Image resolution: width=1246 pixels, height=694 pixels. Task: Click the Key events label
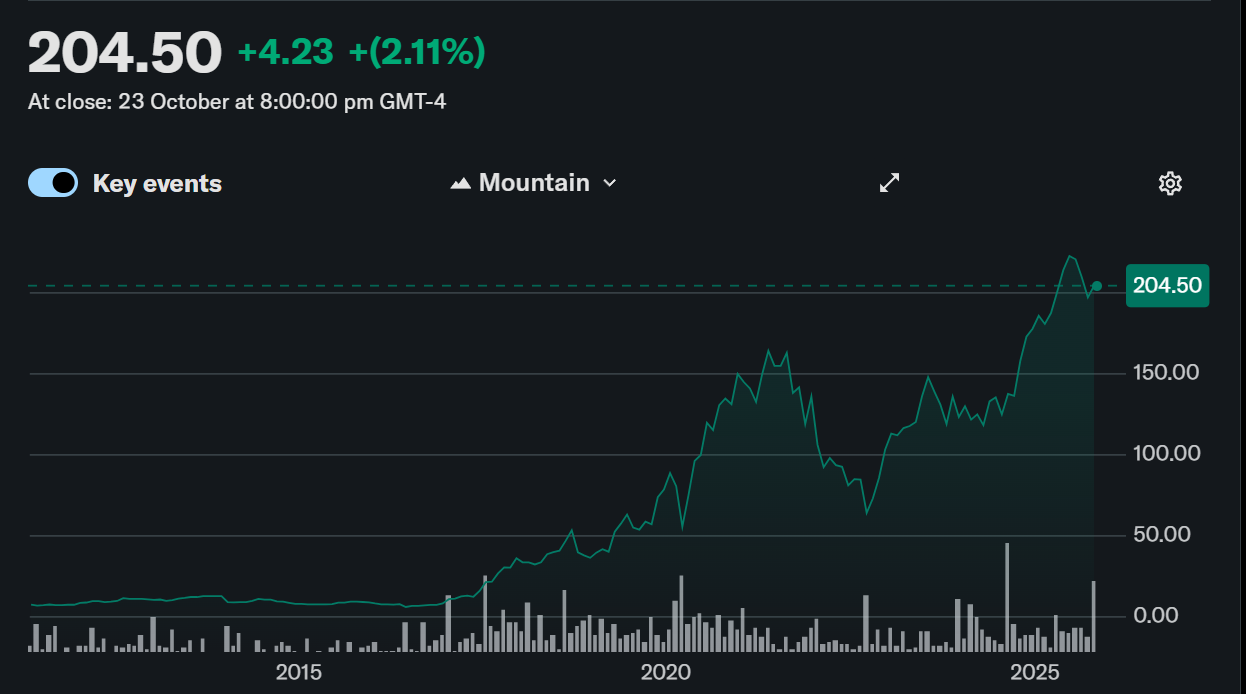pyautogui.click(x=157, y=184)
